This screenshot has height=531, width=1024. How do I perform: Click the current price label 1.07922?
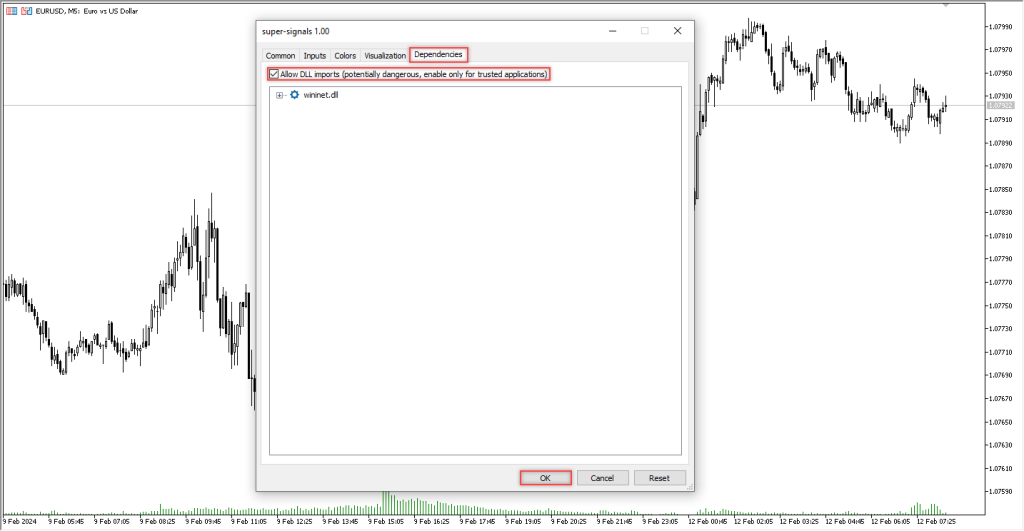(1000, 105)
